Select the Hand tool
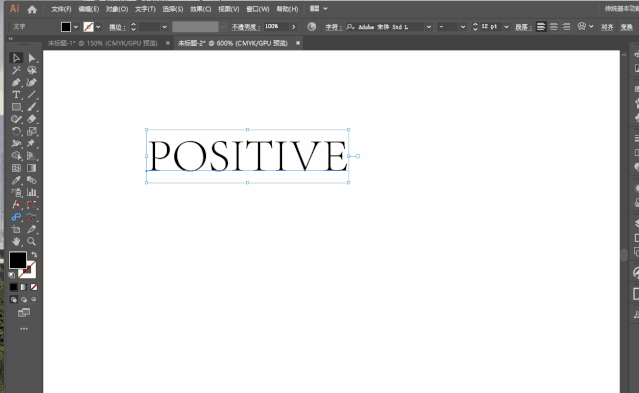The height and width of the screenshot is (393, 639). click(16, 241)
